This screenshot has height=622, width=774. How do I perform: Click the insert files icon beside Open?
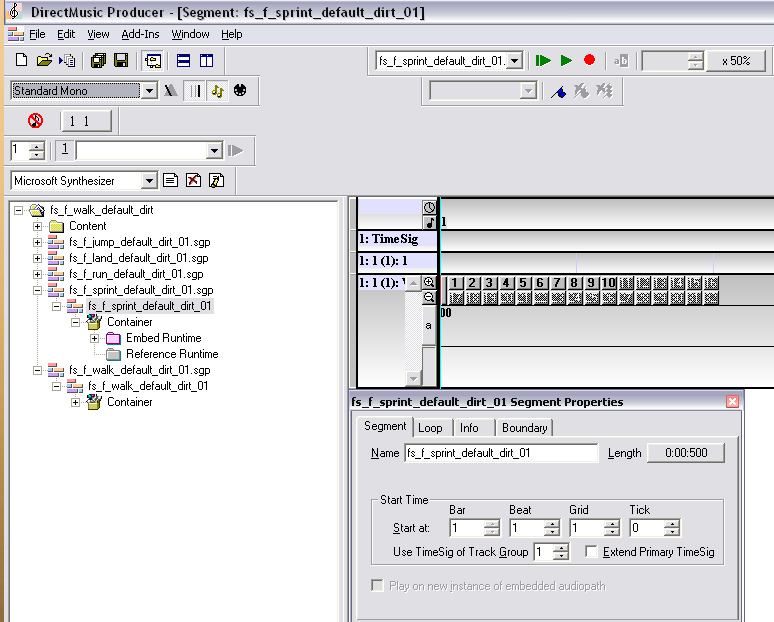(67, 60)
